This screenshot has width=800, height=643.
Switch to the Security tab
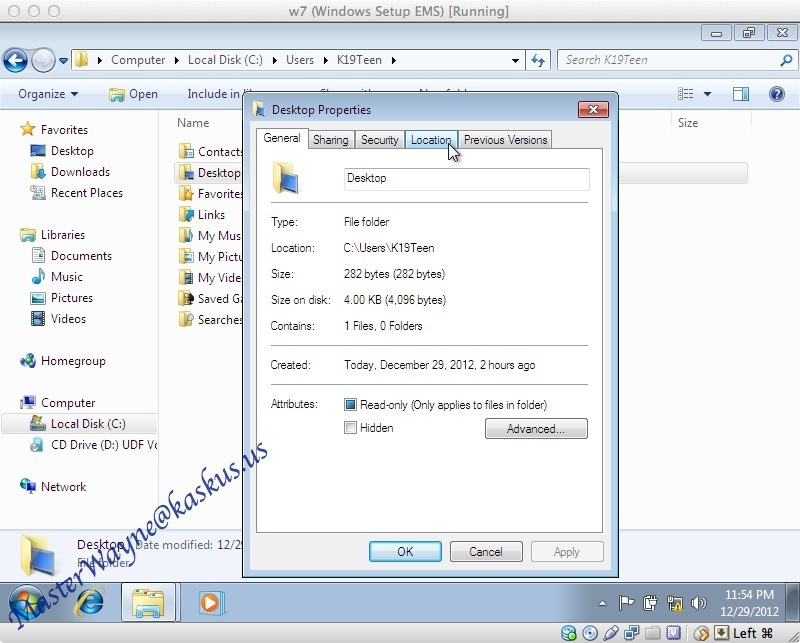[x=380, y=140]
